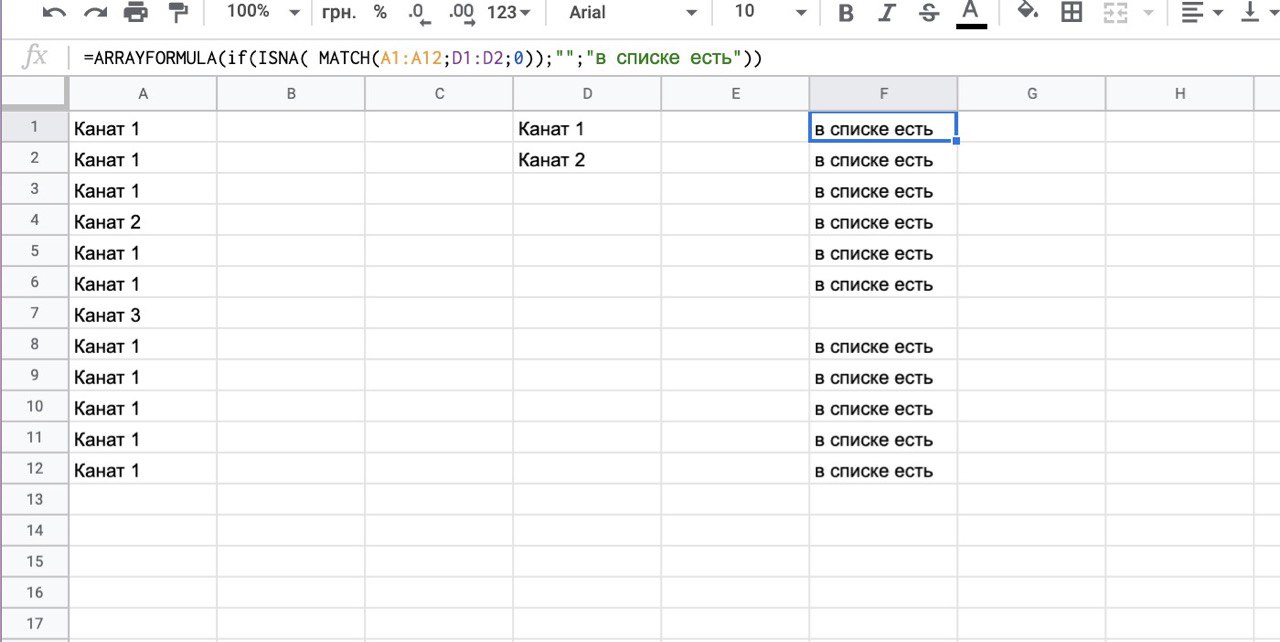Image resolution: width=1280 pixels, height=642 pixels.
Task: Select column H header
Action: pos(1180,94)
